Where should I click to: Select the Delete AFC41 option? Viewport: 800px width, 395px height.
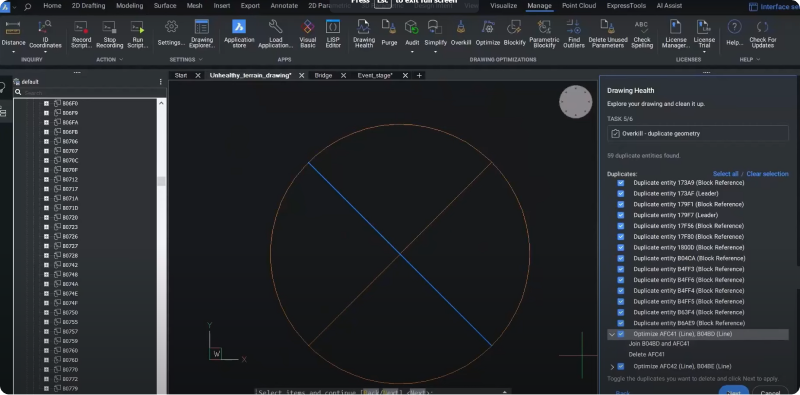[646, 355]
